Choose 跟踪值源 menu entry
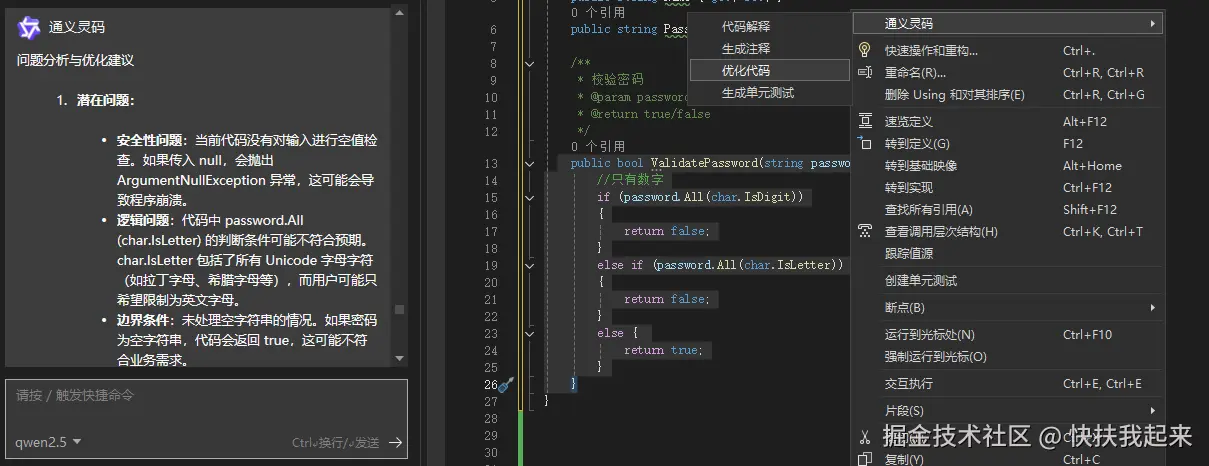1209x466 pixels. pos(1008,254)
